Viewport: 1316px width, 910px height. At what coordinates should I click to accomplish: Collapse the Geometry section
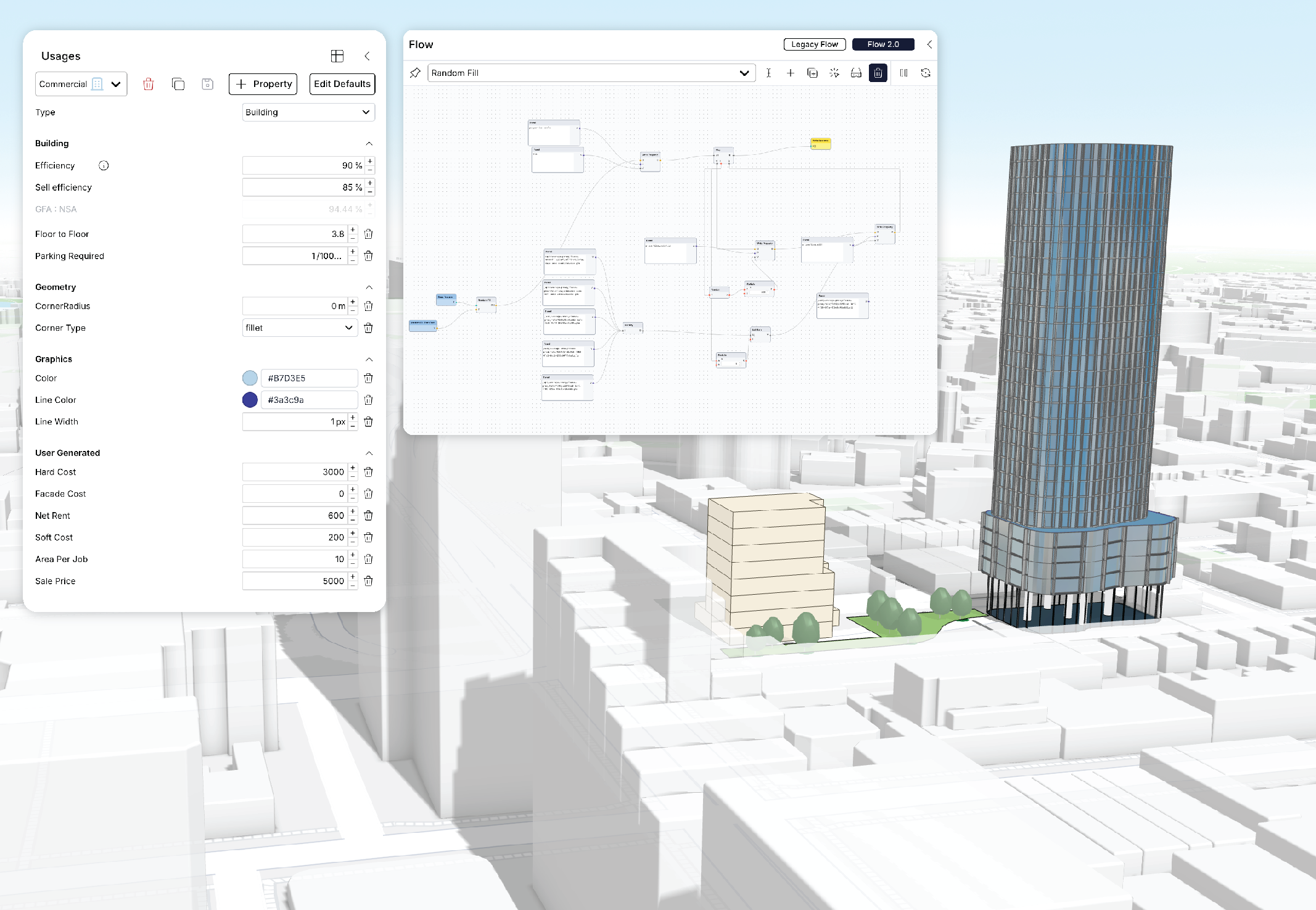369,287
